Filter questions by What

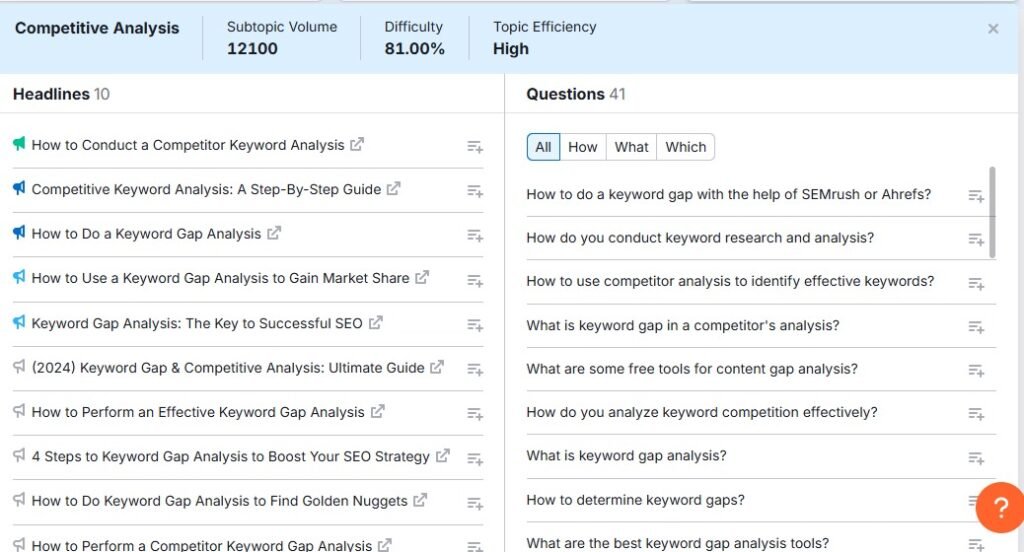pyautogui.click(x=632, y=147)
